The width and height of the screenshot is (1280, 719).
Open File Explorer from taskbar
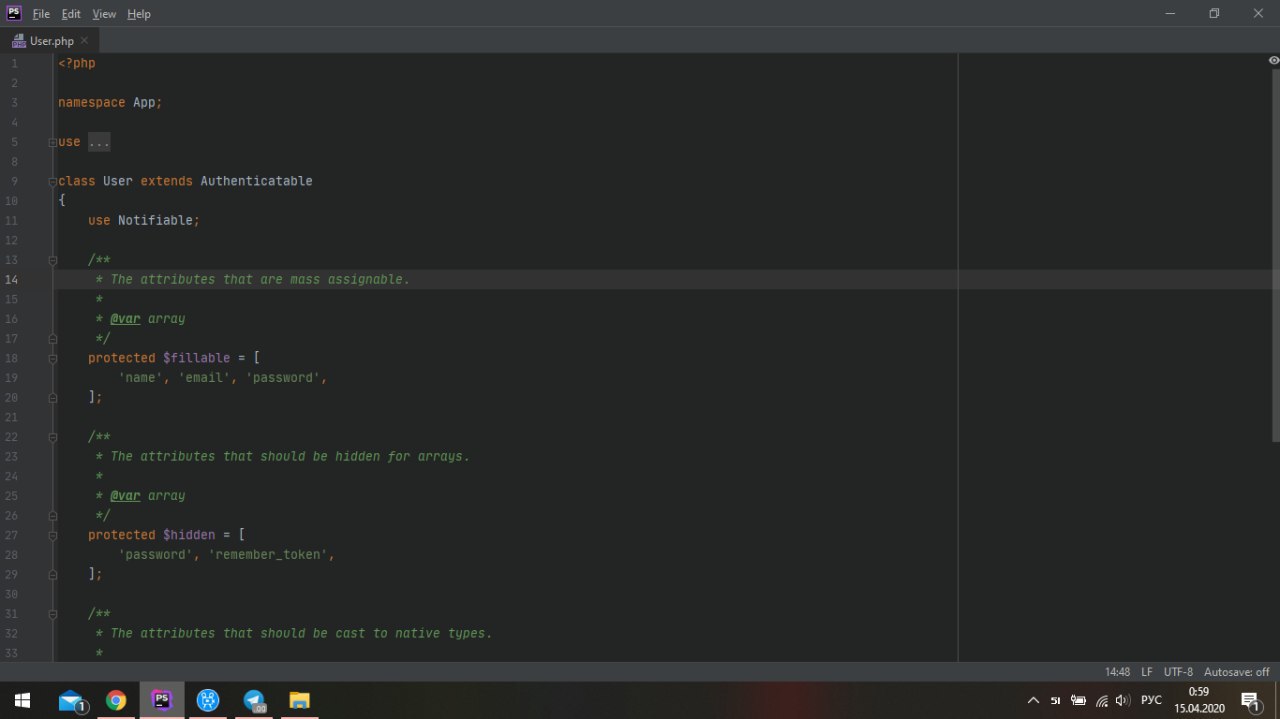[x=300, y=700]
